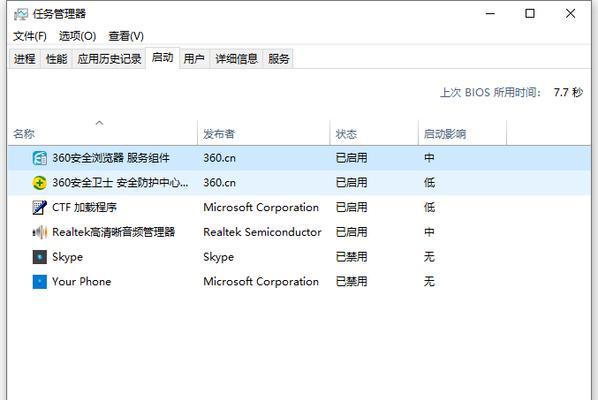The width and height of the screenshot is (598, 400).
Task: Select the 360安全浏览器 startup entry icon
Action: [40, 158]
